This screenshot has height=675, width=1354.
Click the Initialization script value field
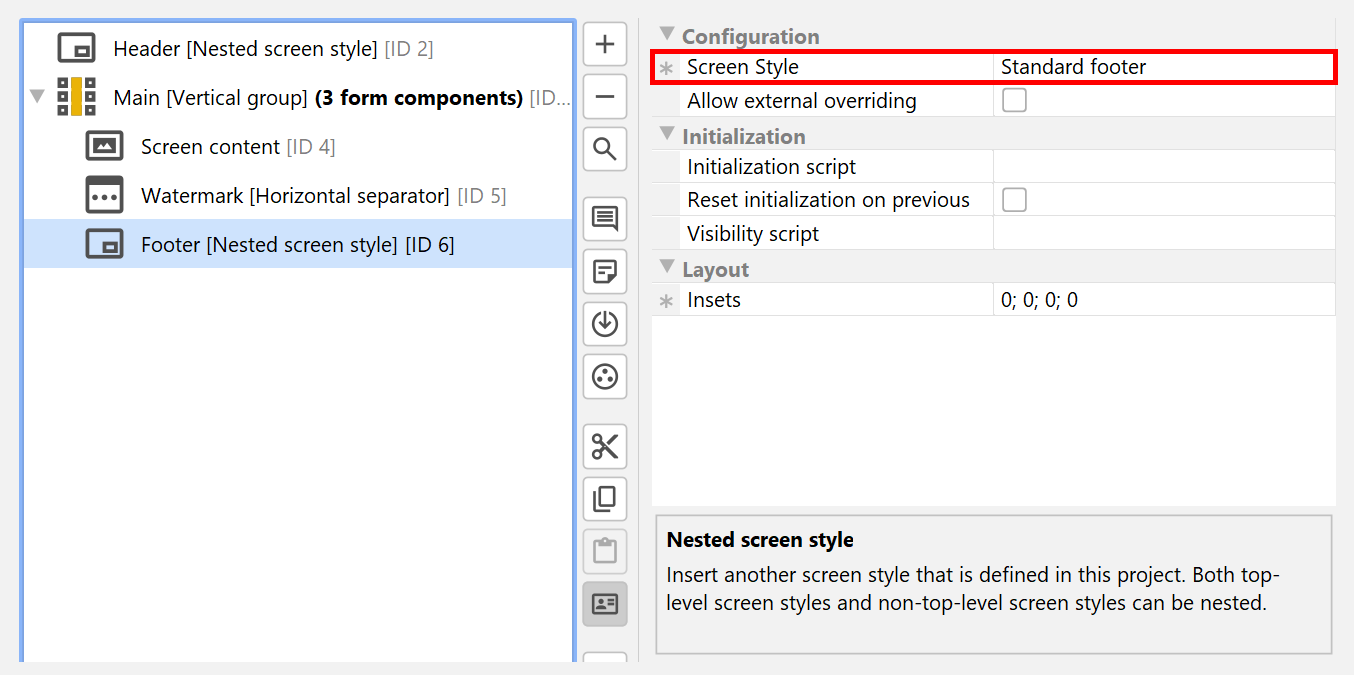click(x=1163, y=167)
